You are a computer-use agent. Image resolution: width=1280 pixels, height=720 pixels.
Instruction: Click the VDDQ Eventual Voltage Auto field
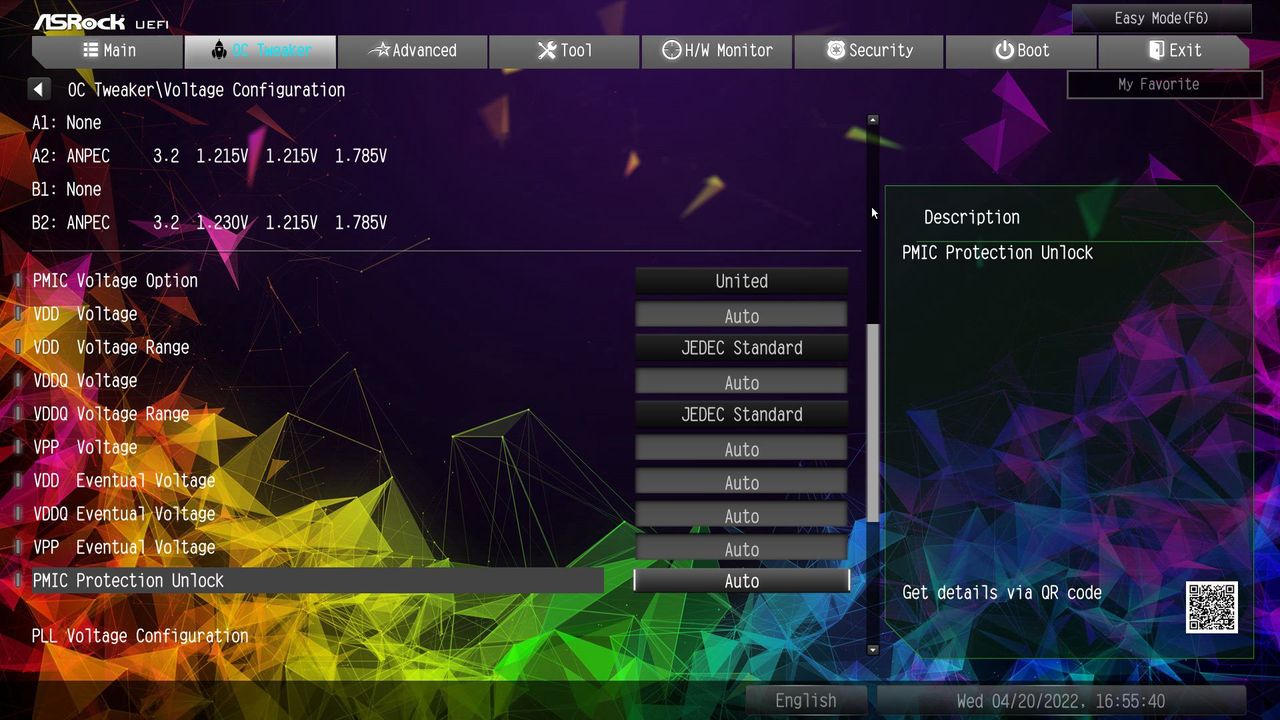[742, 515]
